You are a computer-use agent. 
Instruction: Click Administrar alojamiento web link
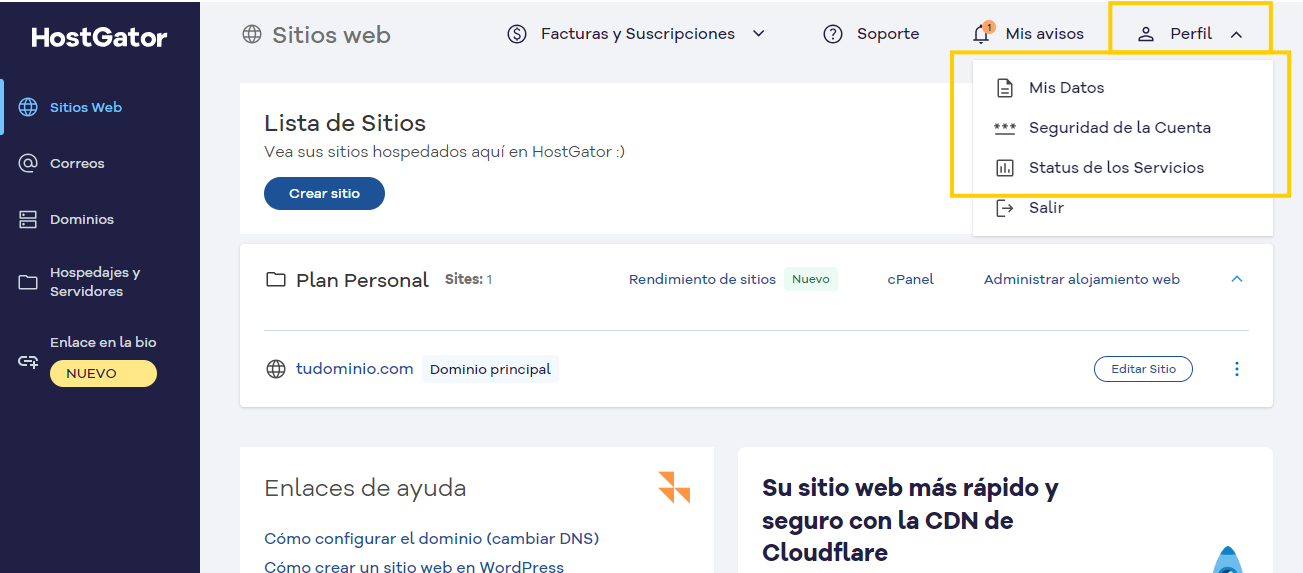(1082, 280)
